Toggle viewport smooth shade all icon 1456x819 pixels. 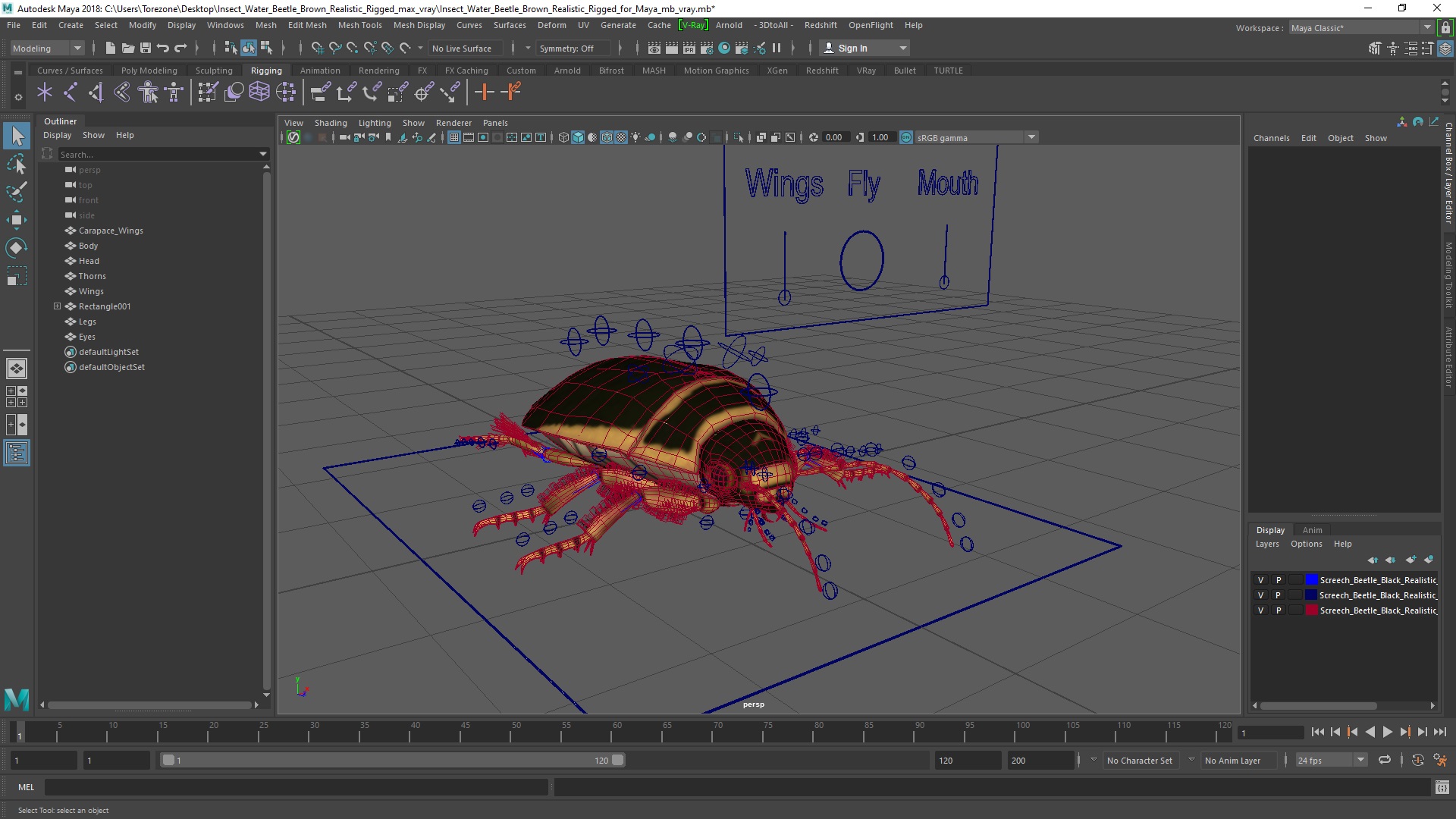coord(578,137)
